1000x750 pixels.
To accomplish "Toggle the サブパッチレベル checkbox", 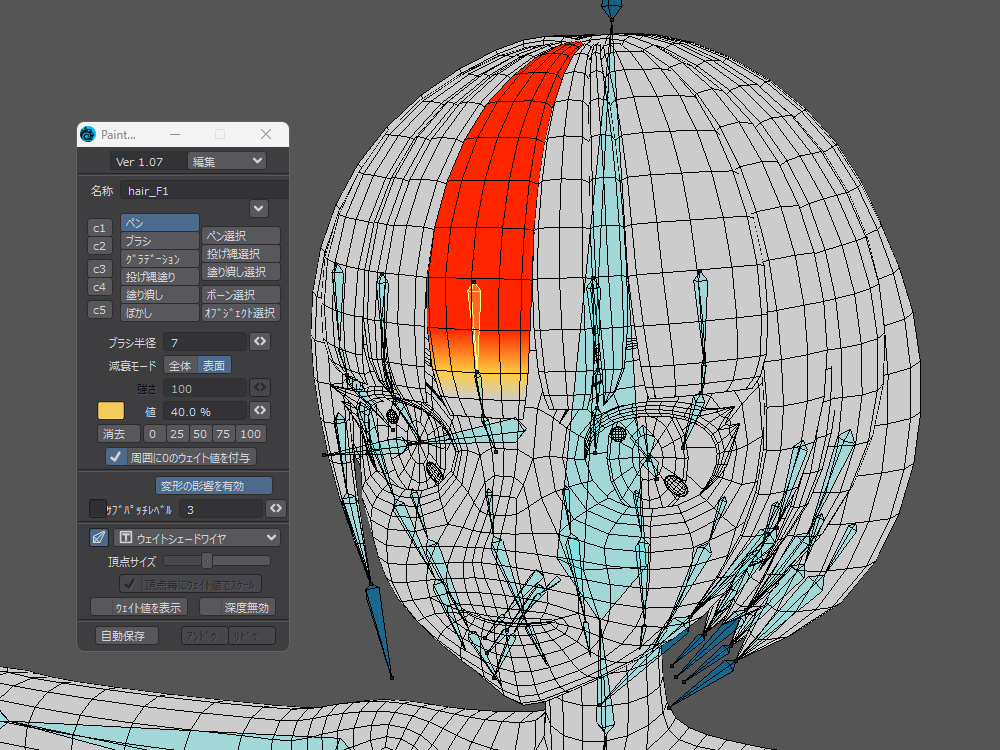I will tap(98, 509).
